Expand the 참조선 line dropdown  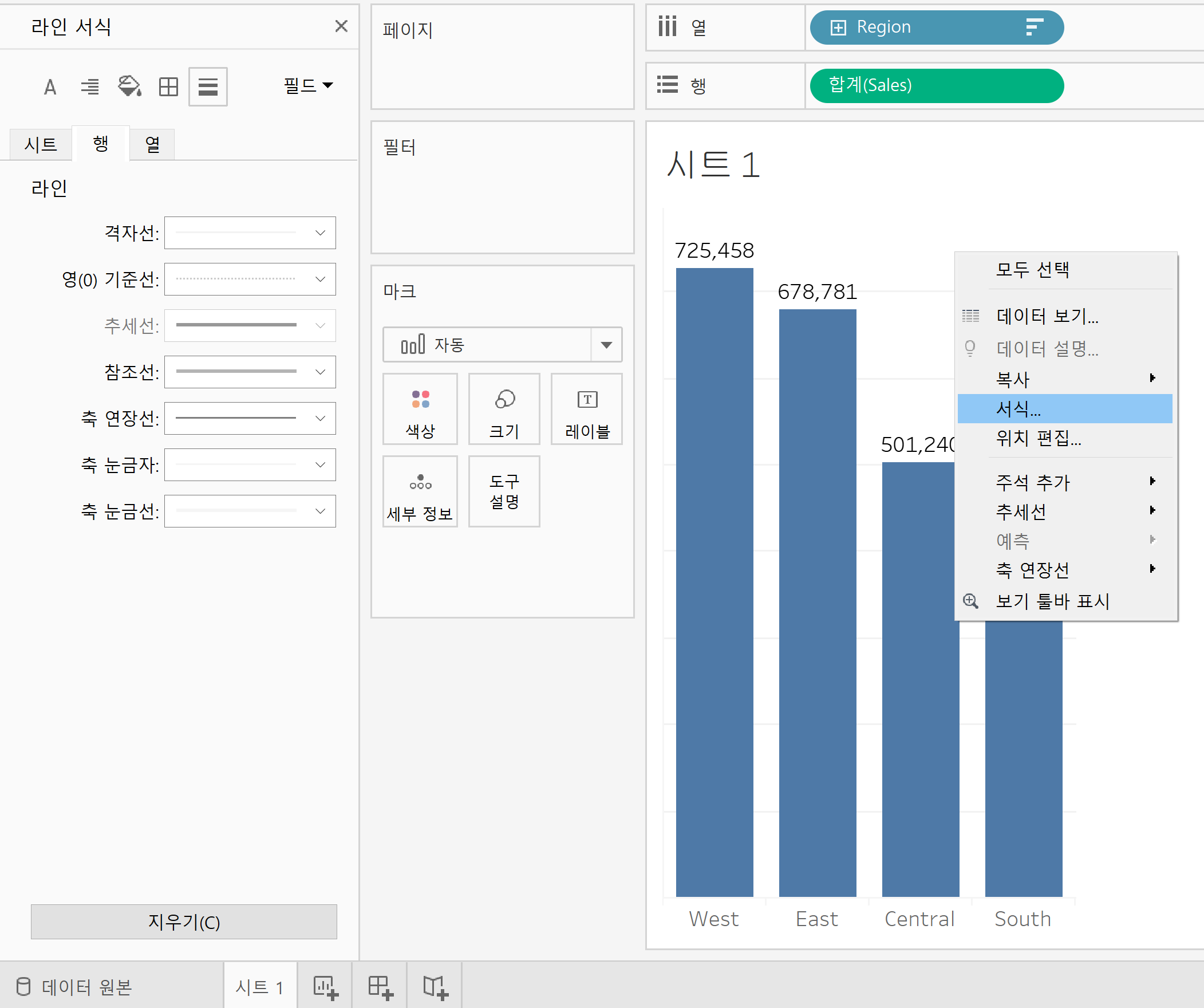(x=251, y=372)
